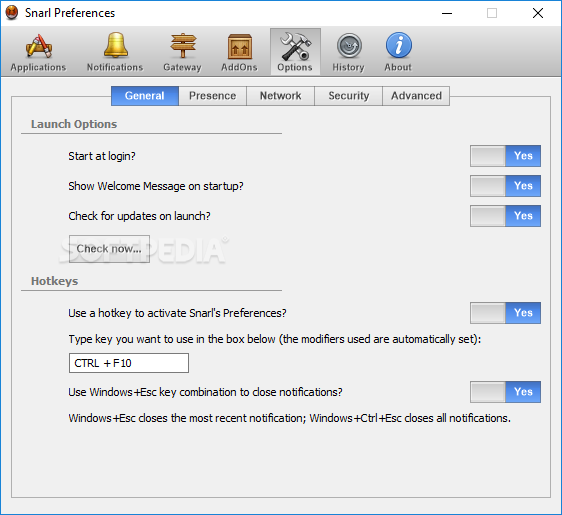Click the Check now... button
The height and width of the screenshot is (515, 562).
point(109,249)
